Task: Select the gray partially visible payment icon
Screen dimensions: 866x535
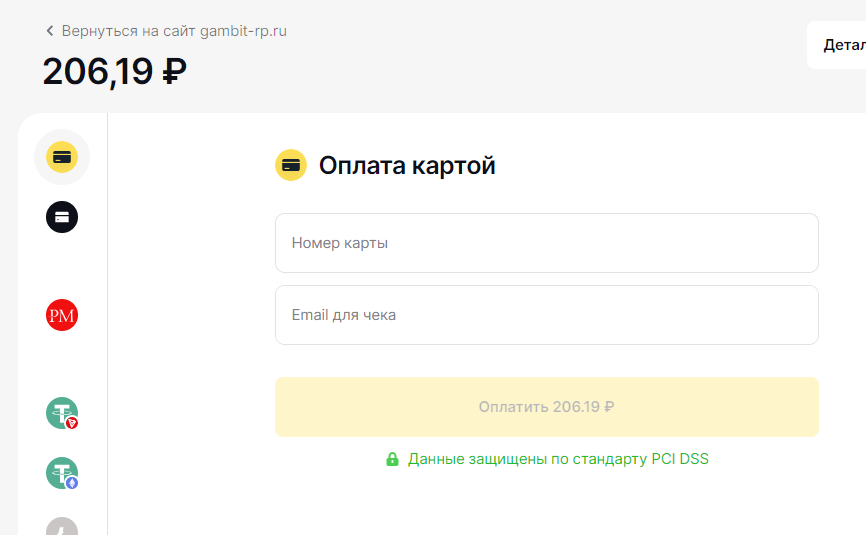Action: 62,526
